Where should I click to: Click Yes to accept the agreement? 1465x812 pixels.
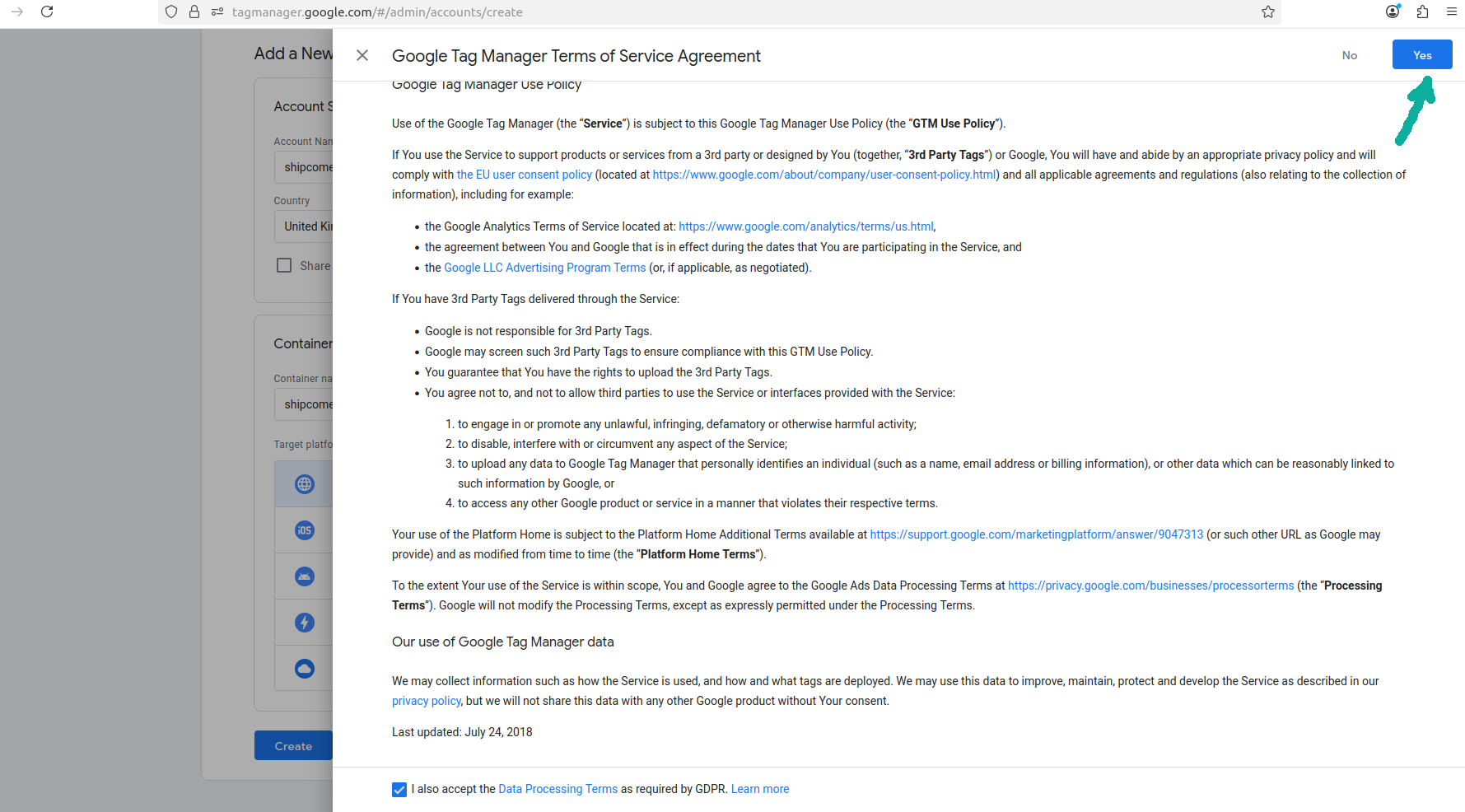pyautogui.click(x=1422, y=55)
